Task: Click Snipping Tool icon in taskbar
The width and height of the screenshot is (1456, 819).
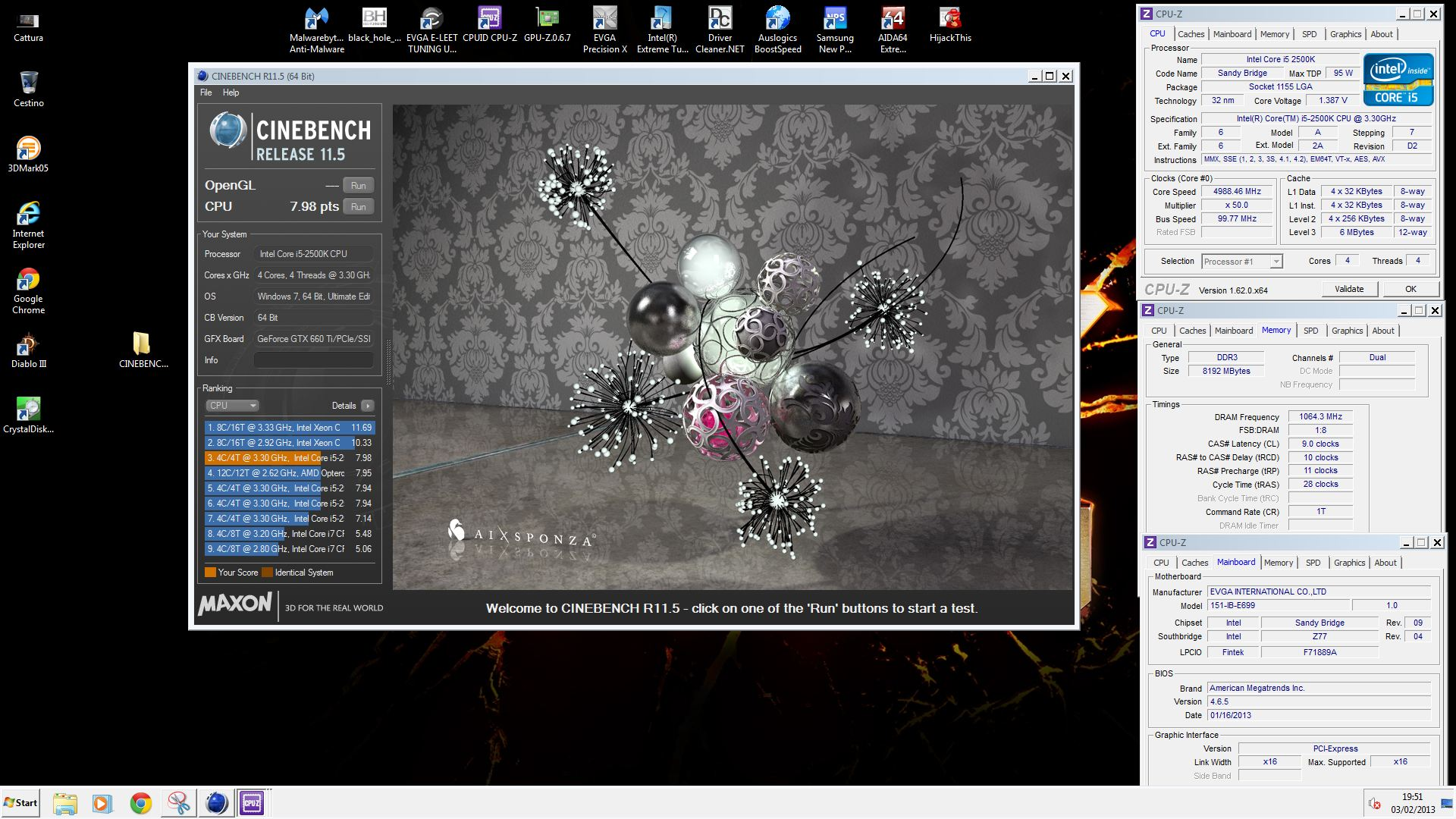Action: [x=178, y=803]
